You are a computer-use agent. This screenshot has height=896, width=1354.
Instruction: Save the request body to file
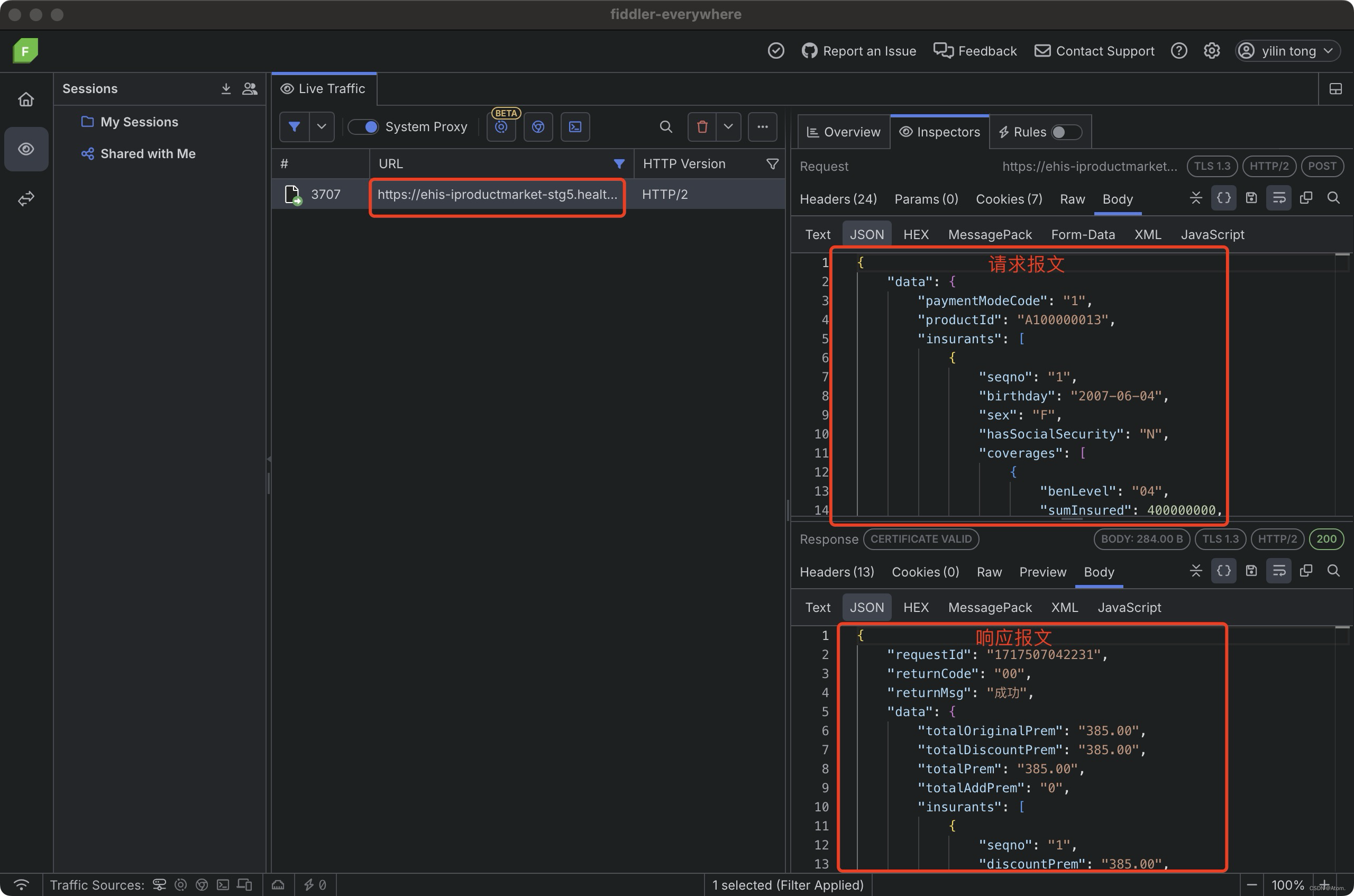(1251, 198)
